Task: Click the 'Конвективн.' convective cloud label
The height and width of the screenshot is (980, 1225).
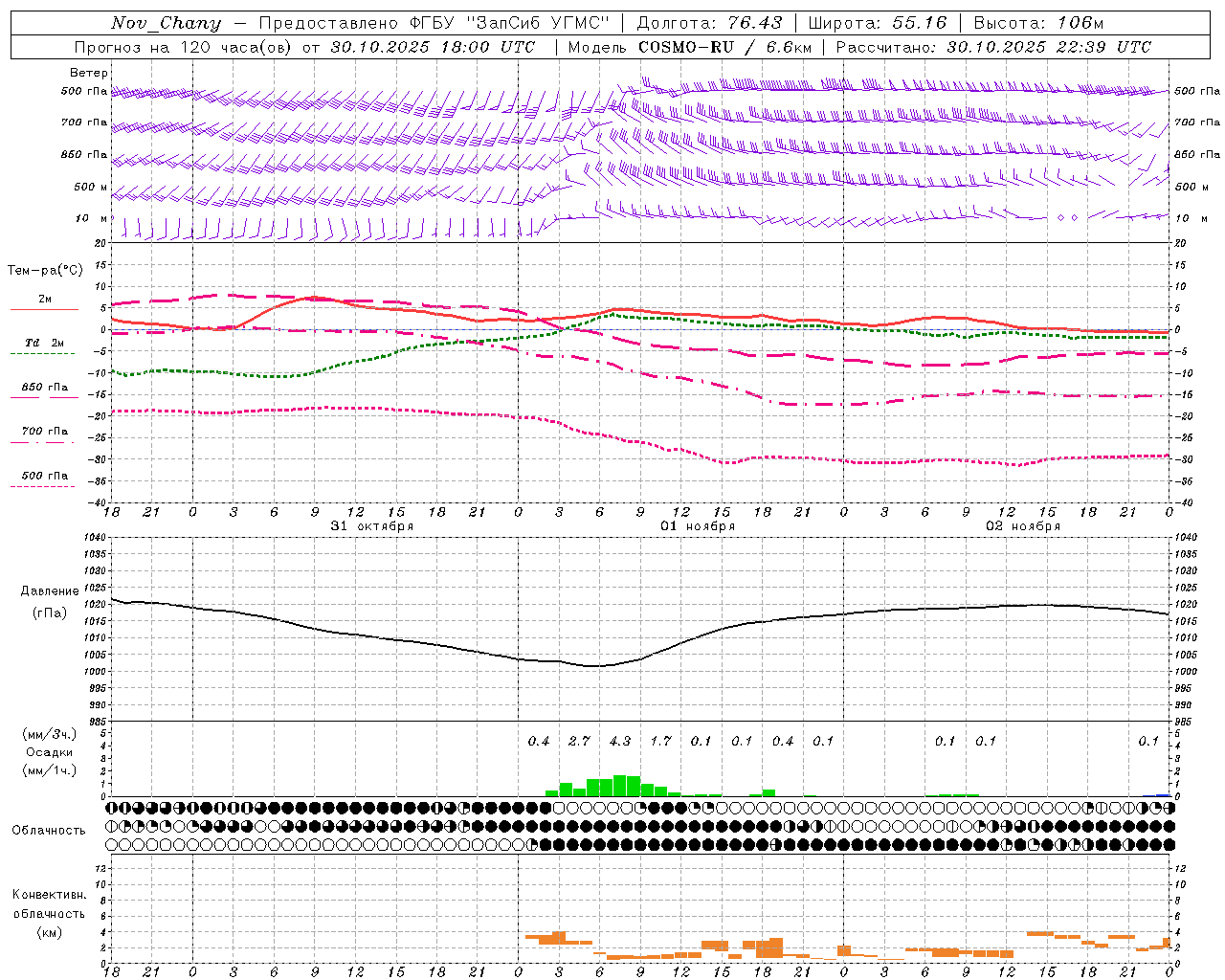Action: coord(50,895)
